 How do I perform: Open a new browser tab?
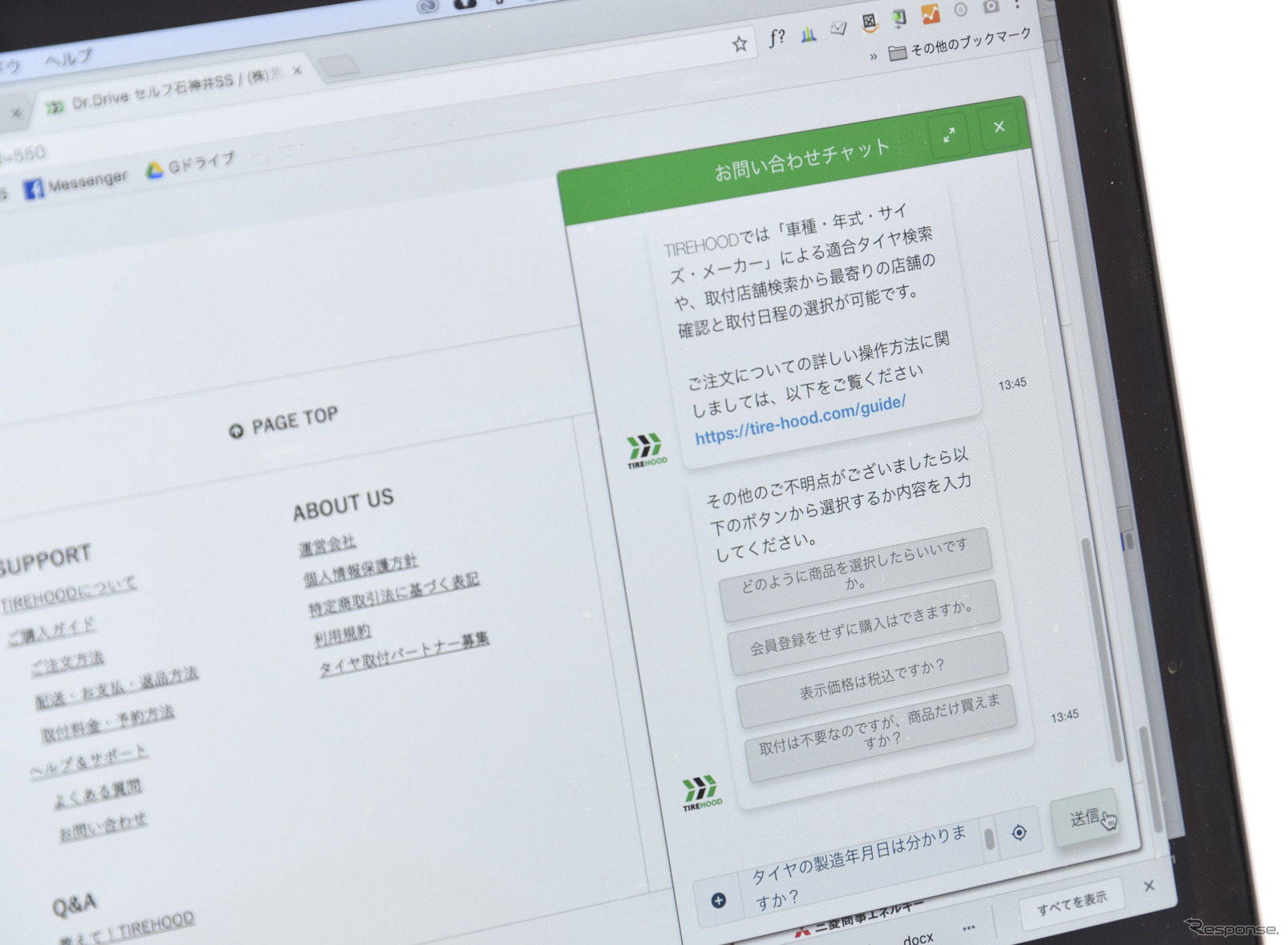[x=341, y=67]
